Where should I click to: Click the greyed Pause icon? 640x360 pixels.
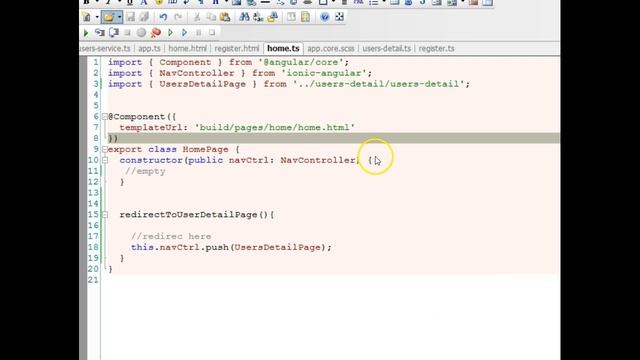[199, 33]
